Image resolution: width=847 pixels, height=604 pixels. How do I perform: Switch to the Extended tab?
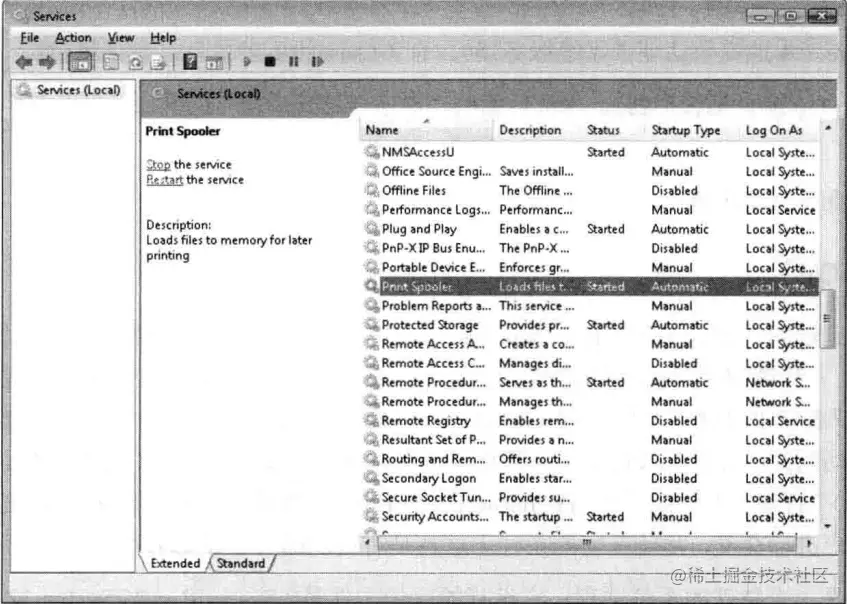(175, 563)
